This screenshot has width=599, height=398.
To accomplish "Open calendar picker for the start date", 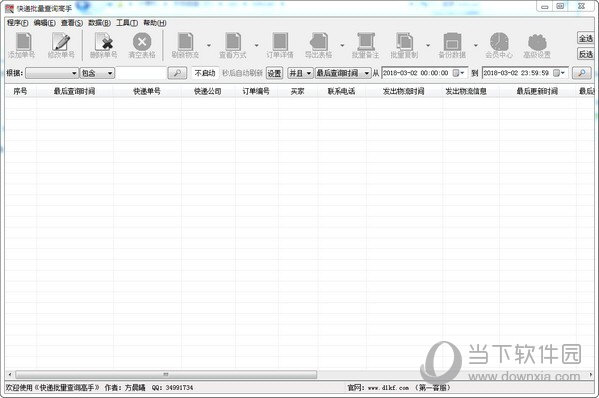I will pos(458,73).
